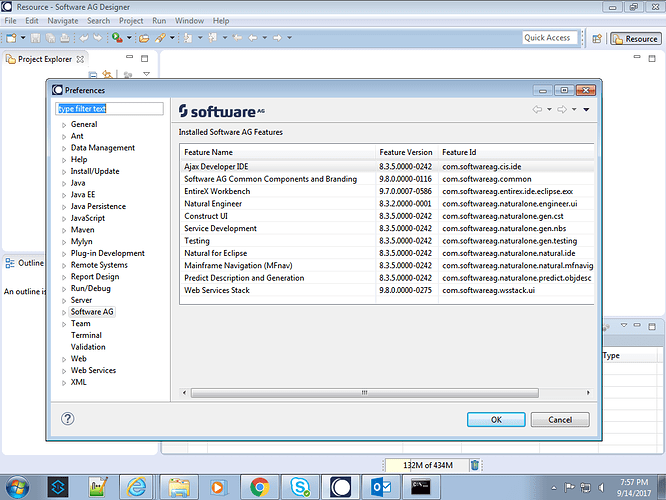Image resolution: width=666 pixels, height=500 pixels.
Task: Click the Windows Start button
Action: tap(17, 487)
